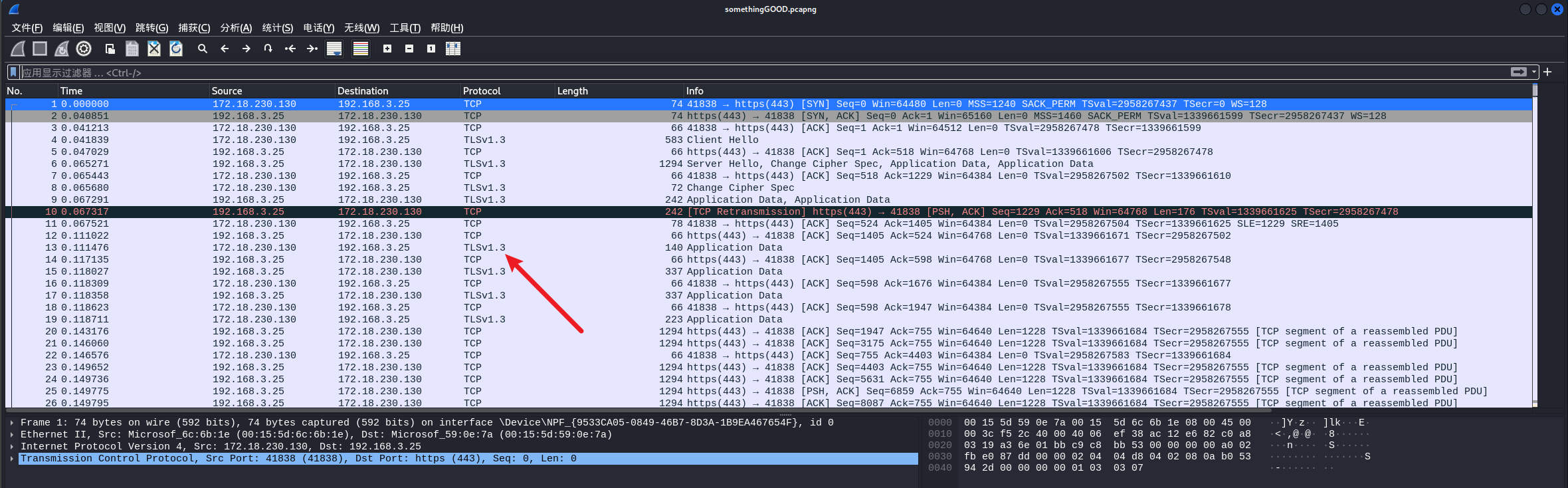The height and width of the screenshot is (488, 1568).
Task: Sort by the No. column header
Action: pos(31,91)
